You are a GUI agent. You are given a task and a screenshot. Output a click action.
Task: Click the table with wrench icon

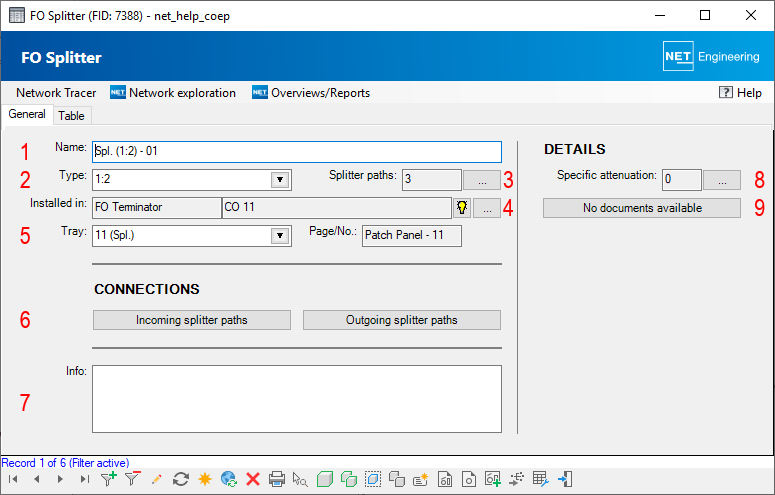(x=541, y=479)
